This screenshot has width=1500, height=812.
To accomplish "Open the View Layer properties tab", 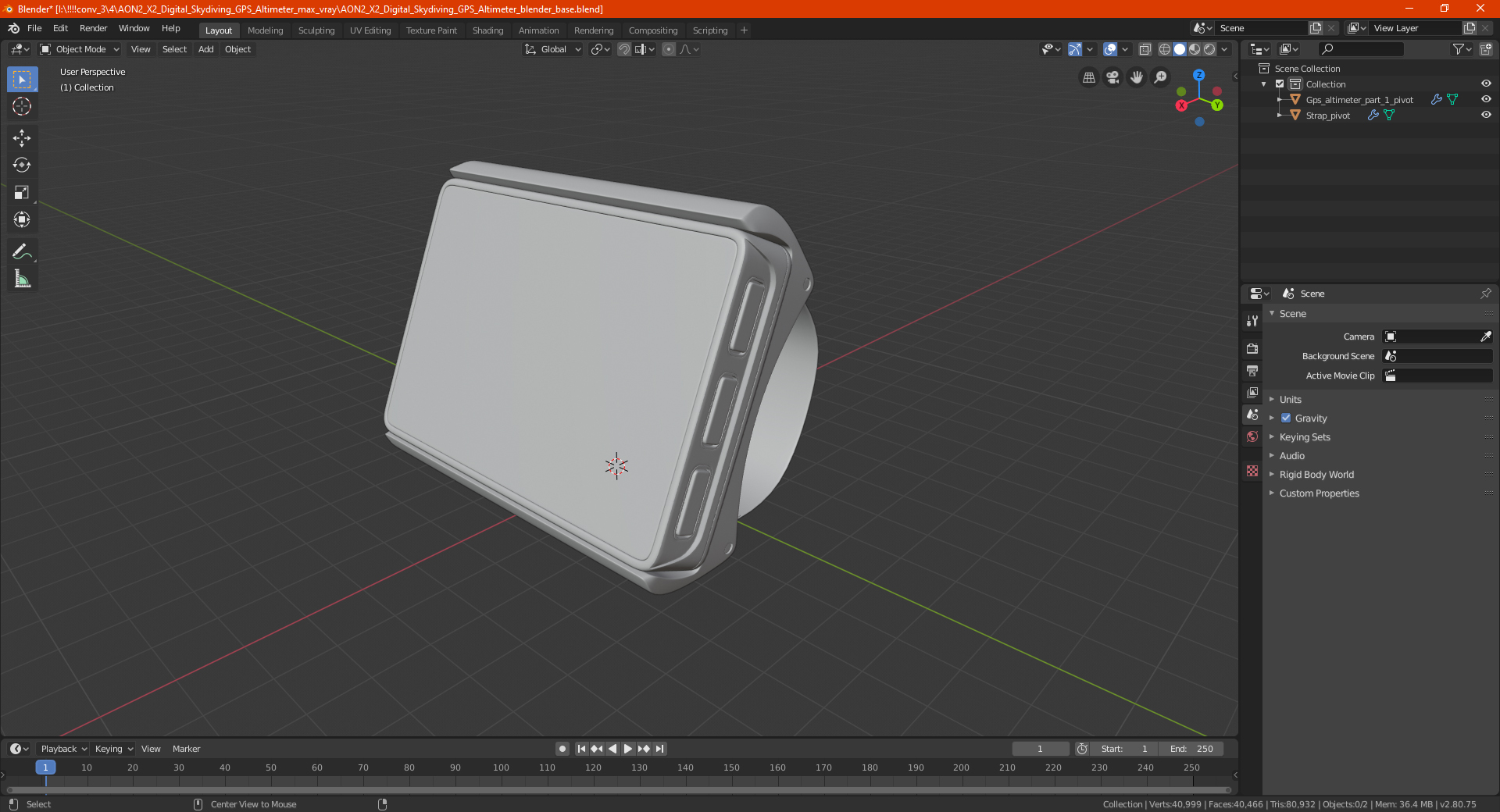I will [1252, 392].
